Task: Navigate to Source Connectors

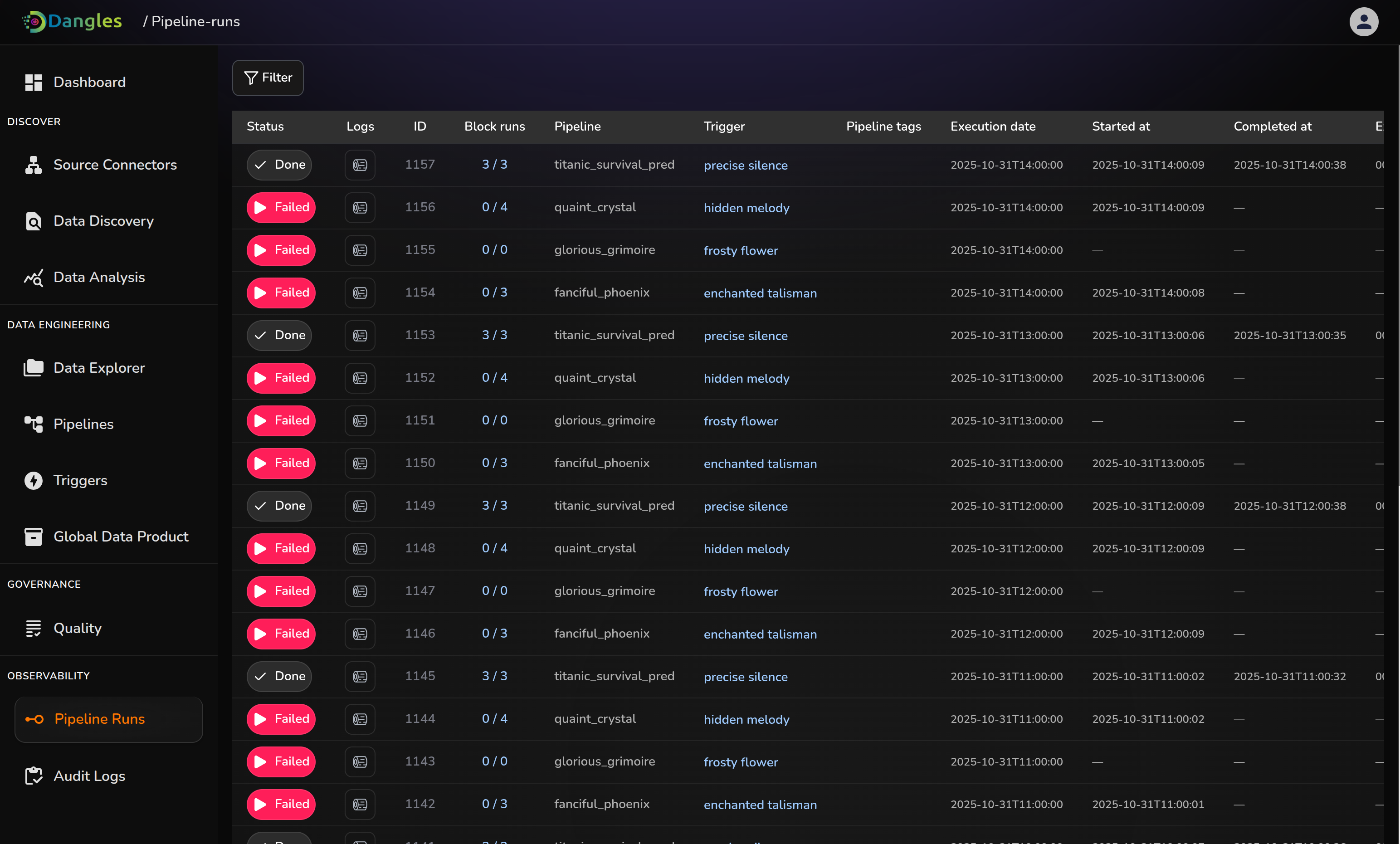Action: (115, 165)
